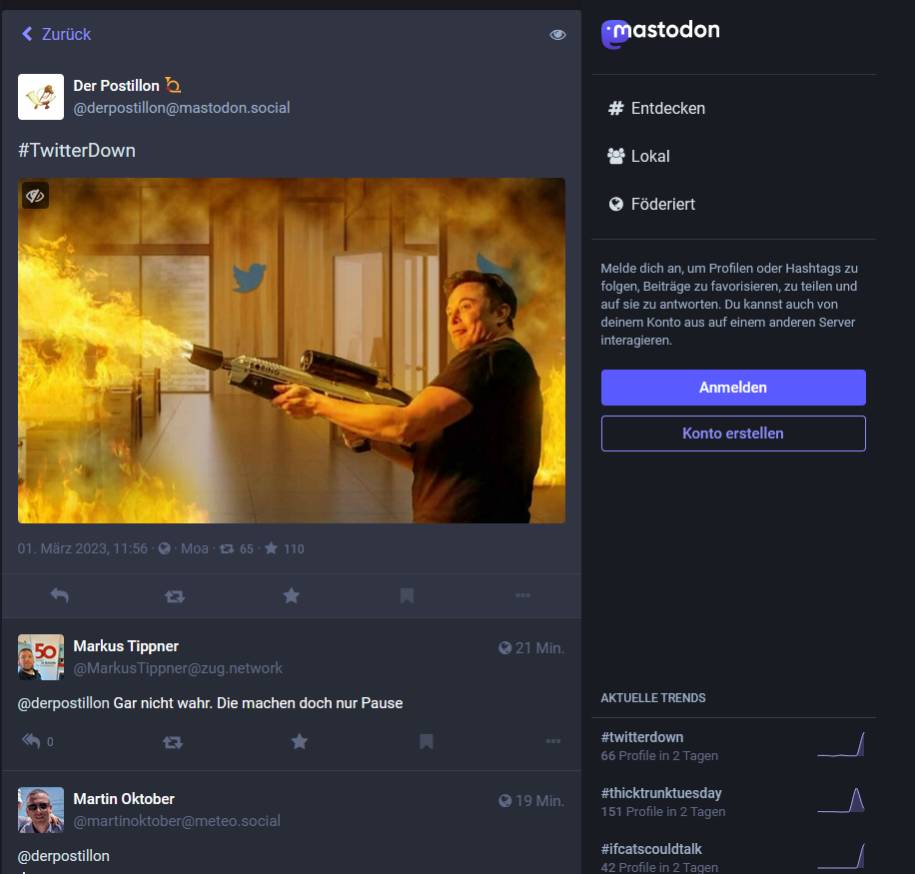The width and height of the screenshot is (915, 874).
Task: Bookmark Der Postillon's post
Action: [x=407, y=596]
